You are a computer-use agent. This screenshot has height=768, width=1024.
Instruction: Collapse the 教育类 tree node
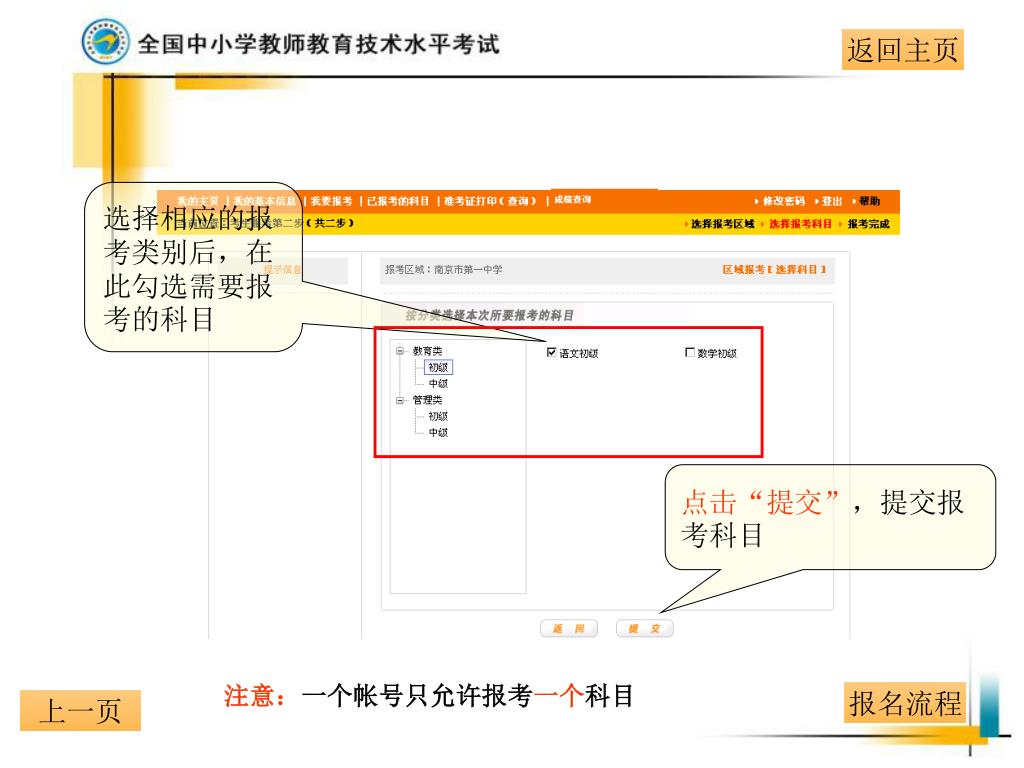click(400, 351)
